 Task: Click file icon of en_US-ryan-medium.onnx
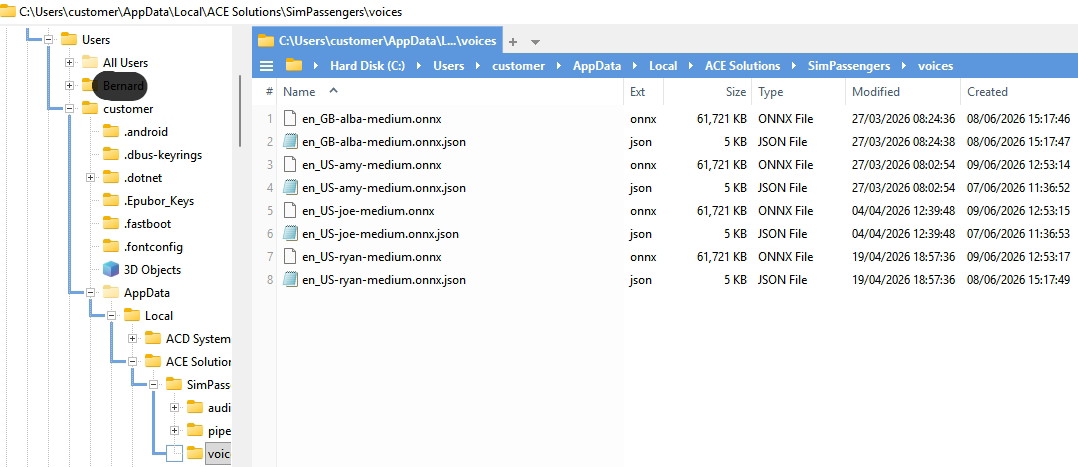click(x=289, y=257)
